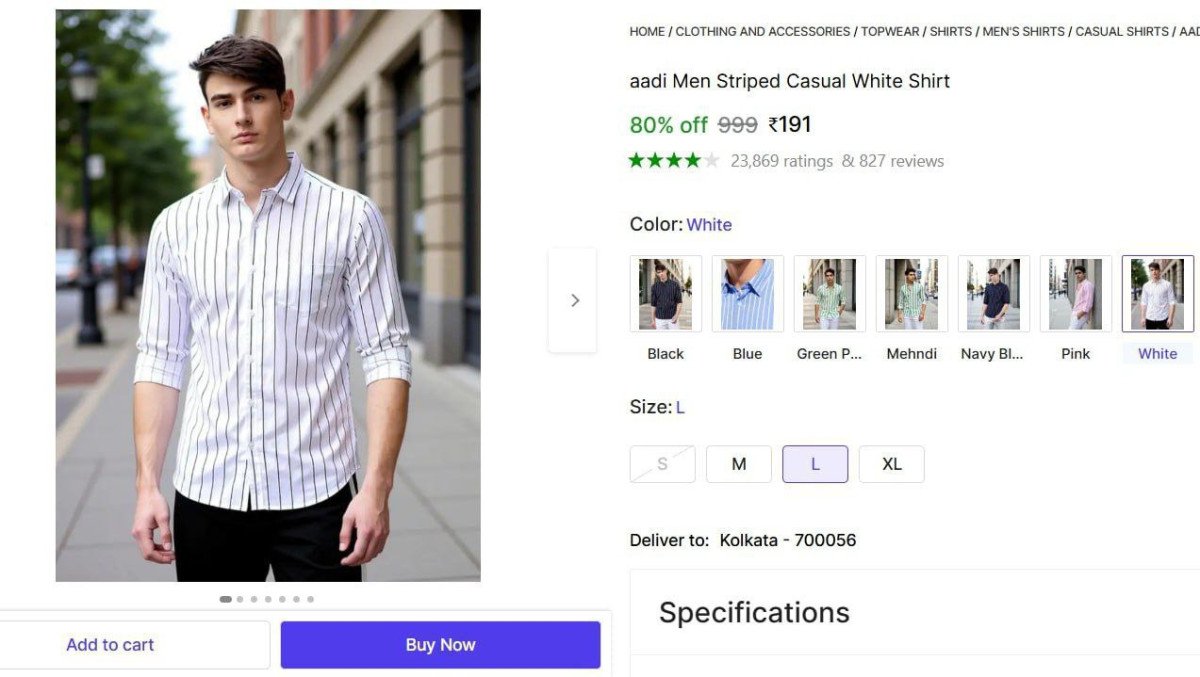Change the Kolkata delivery location
The image size is (1200, 677).
point(787,540)
